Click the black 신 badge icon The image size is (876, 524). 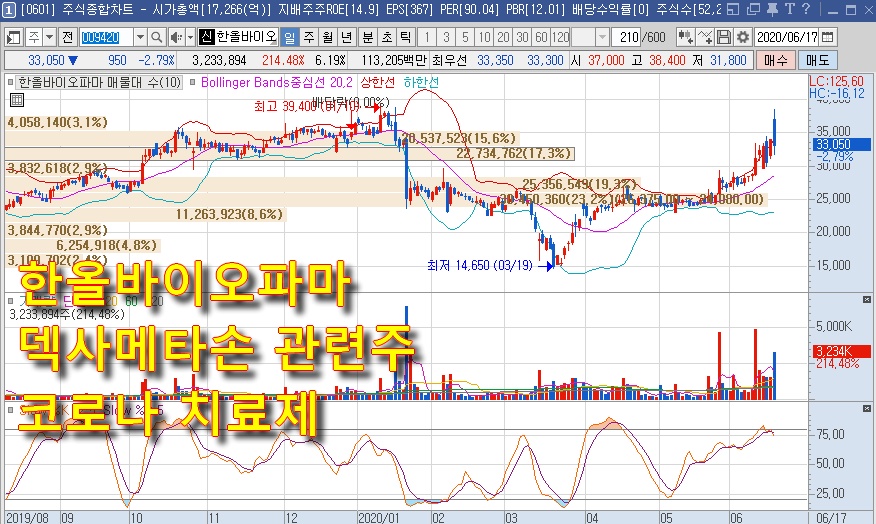click(x=207, y=37)
